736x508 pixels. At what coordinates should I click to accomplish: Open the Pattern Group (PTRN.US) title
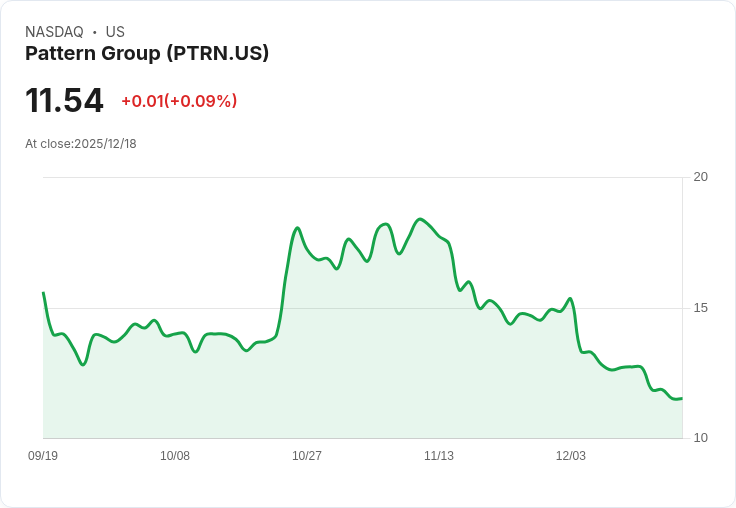(x=147, y=54)
